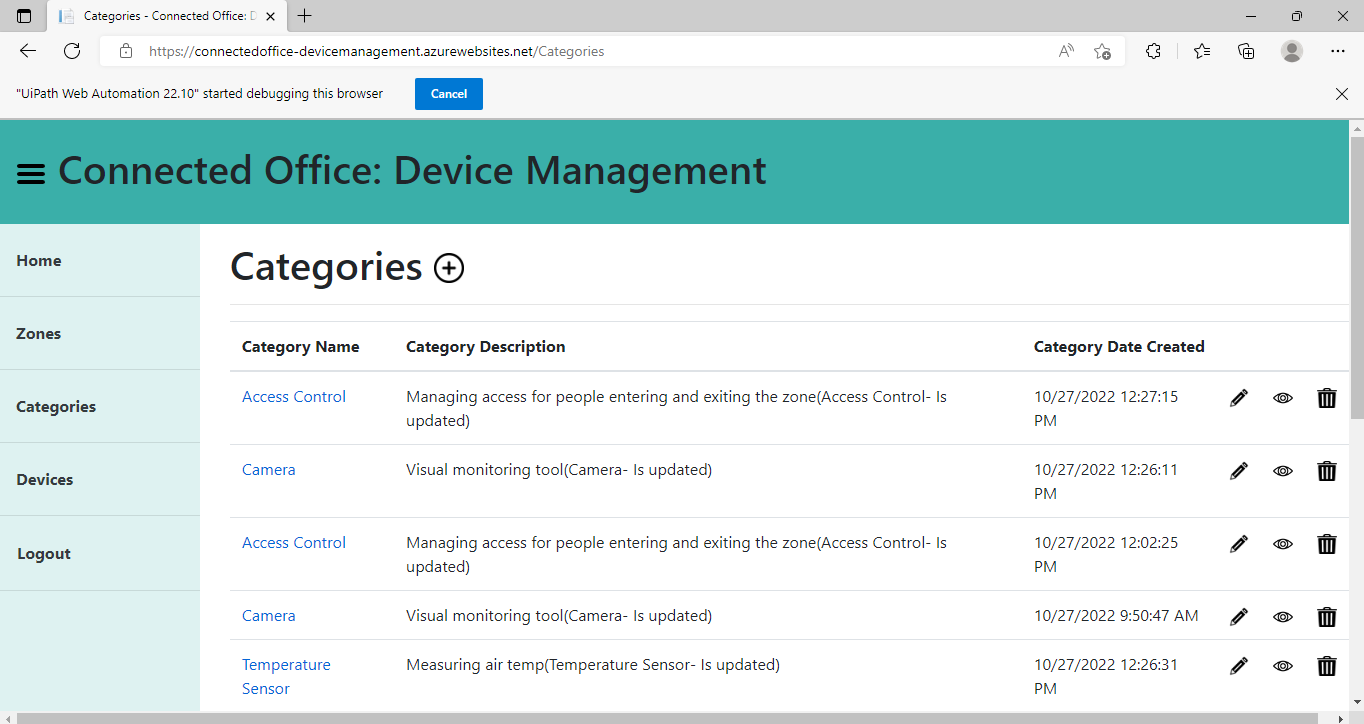View details of Camera created 12:26:11 PM
This screenshot has height=724, width=1364.
coord(1283,471)
